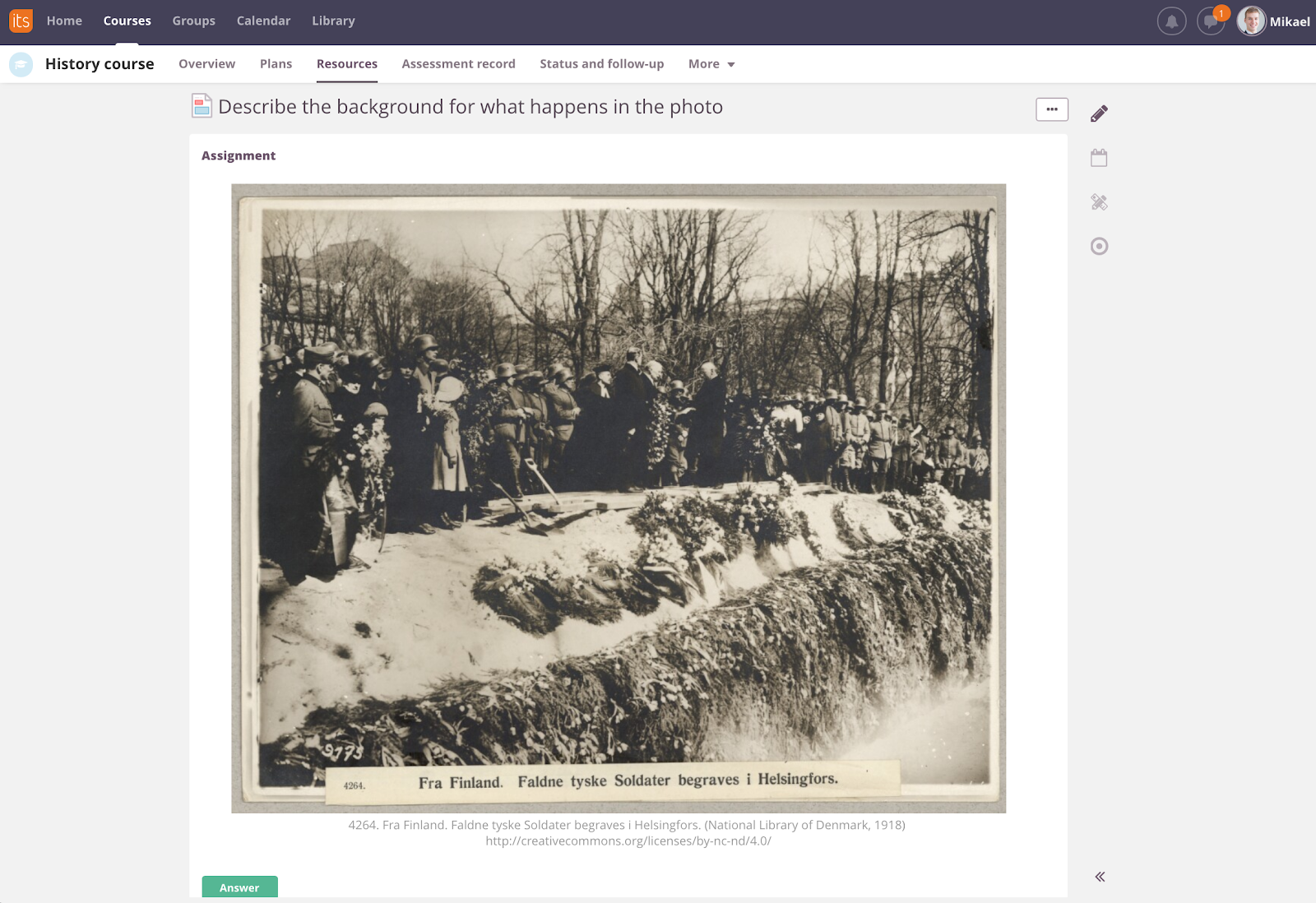Viewport: 1316px width, 903px height.
Task: Select the Resources tab
Action: 347,64
